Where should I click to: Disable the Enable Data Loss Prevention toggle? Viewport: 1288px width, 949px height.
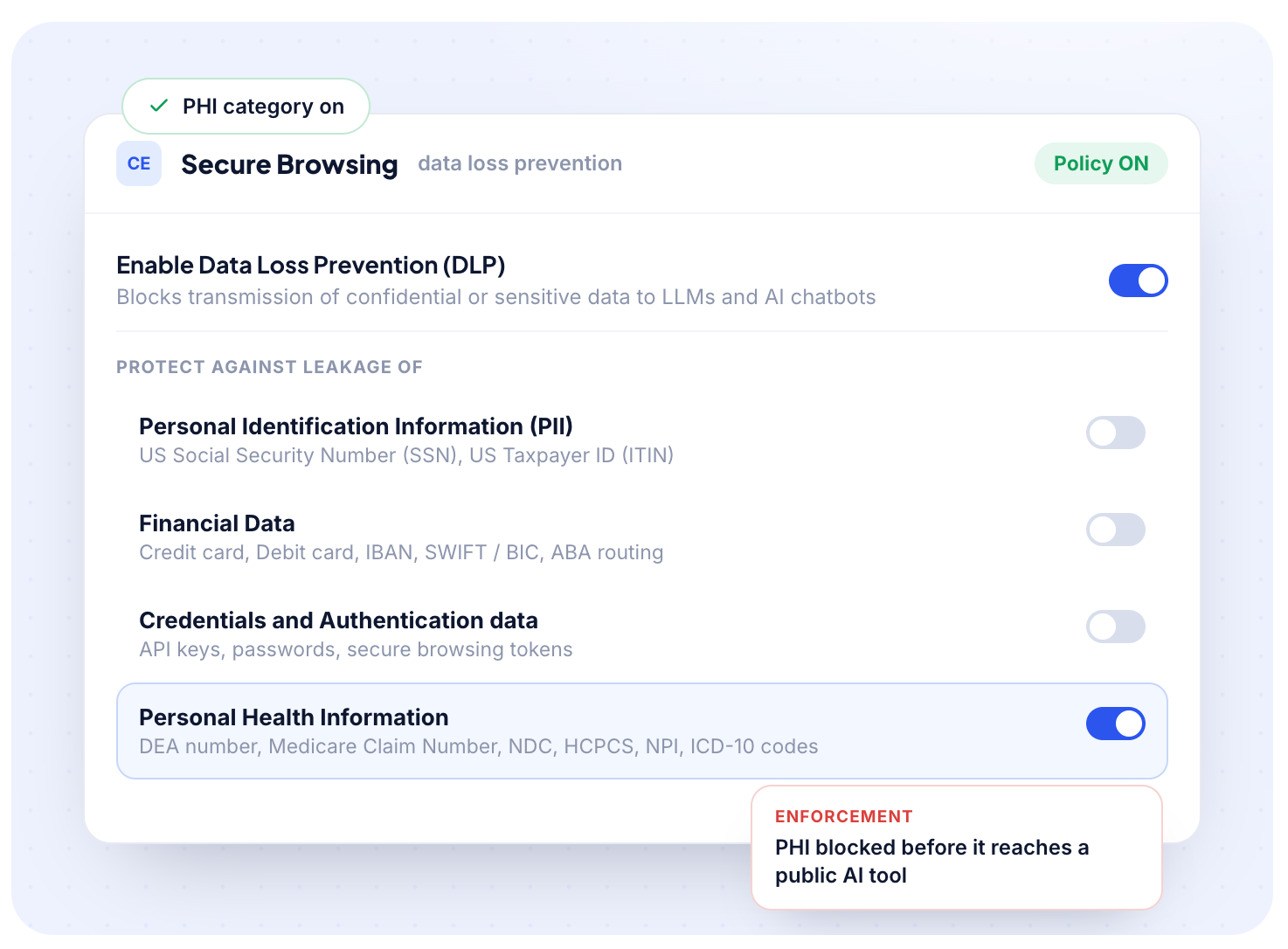[1138, 281]
